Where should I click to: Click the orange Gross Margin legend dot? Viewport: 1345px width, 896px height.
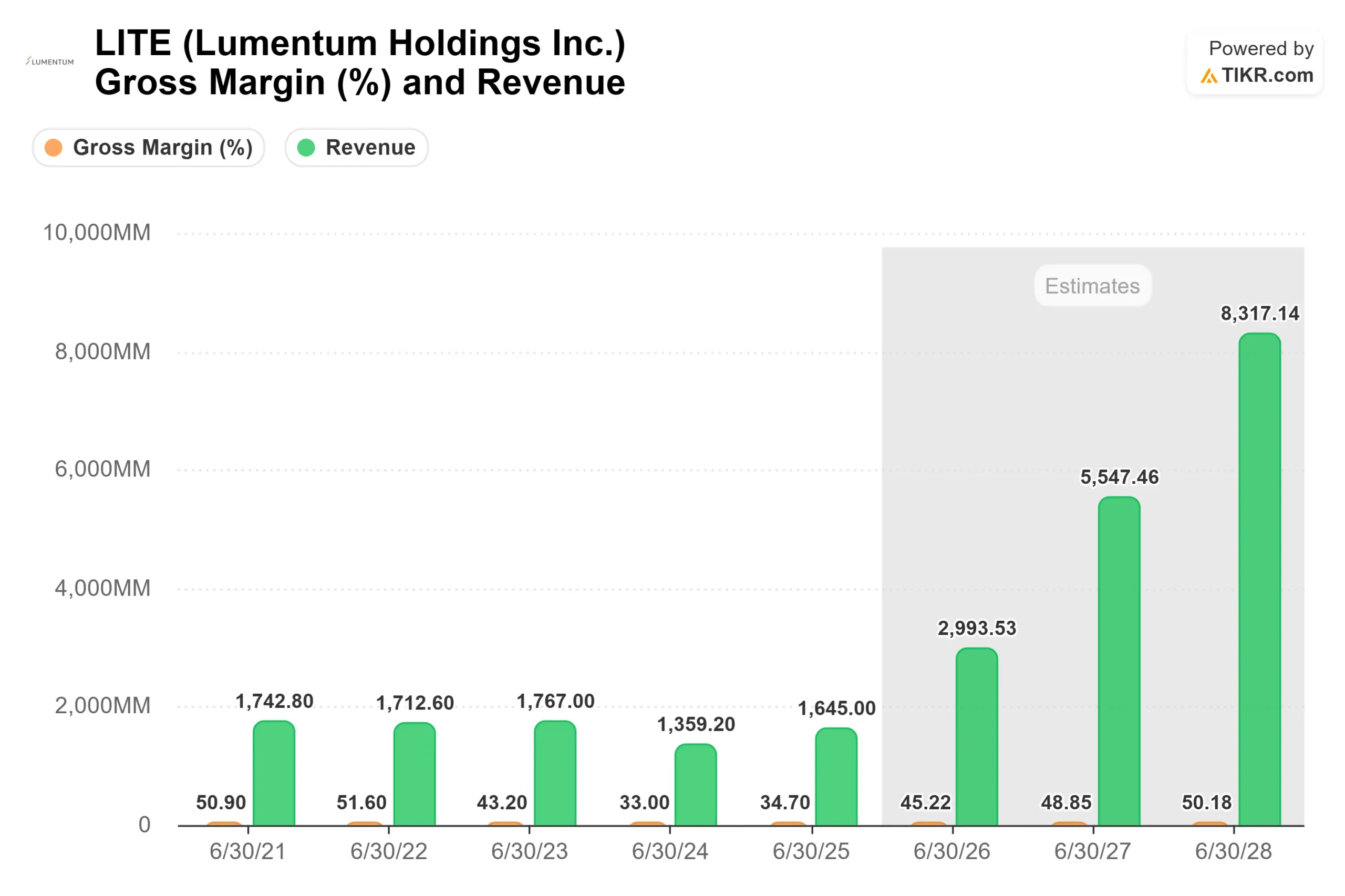click(53, 148)
